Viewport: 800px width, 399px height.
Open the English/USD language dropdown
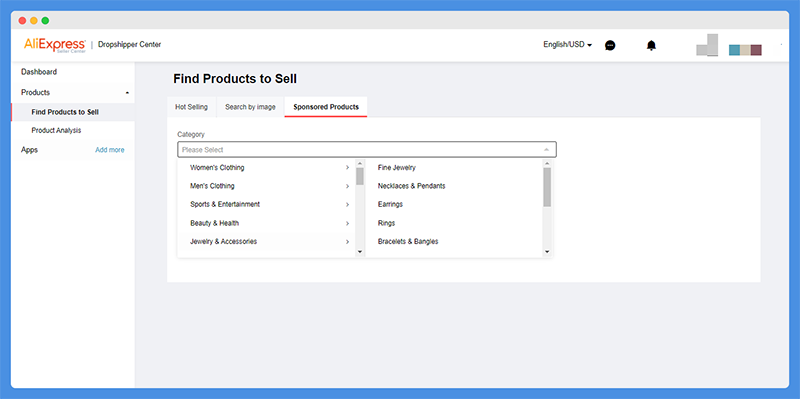567,45
